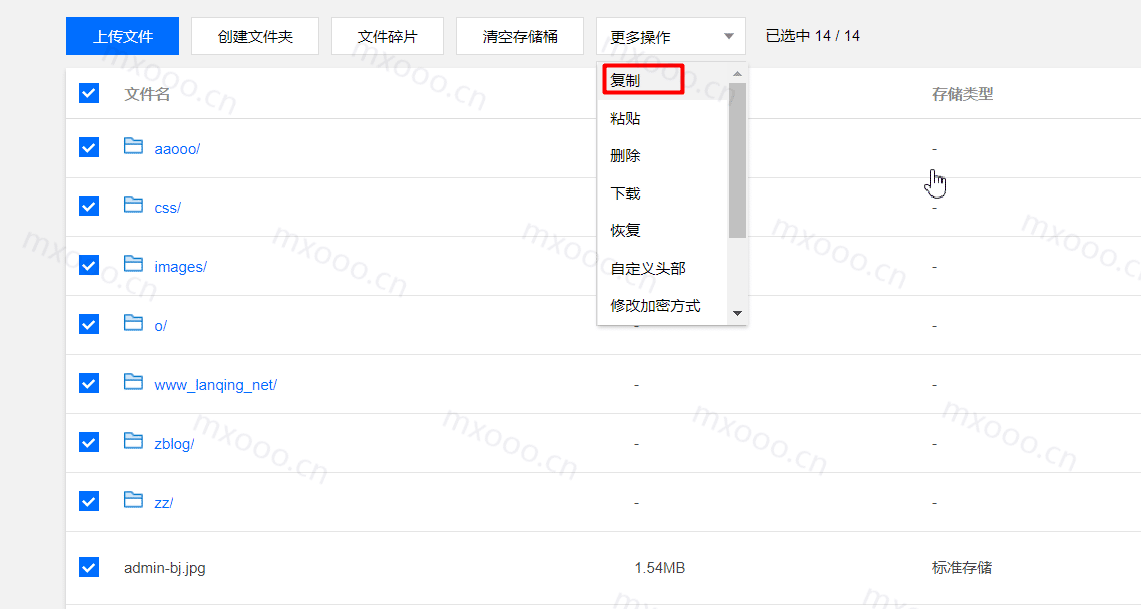Screen dimensions: 1141x609
Task: Uncheck the checkbox beside zblog/
Action: tap(89, 442)
